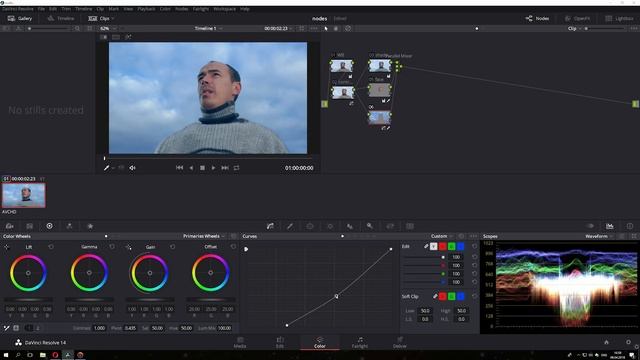
Task: Open the viewer zoom percentage dropdown
Action: [108, 29]
